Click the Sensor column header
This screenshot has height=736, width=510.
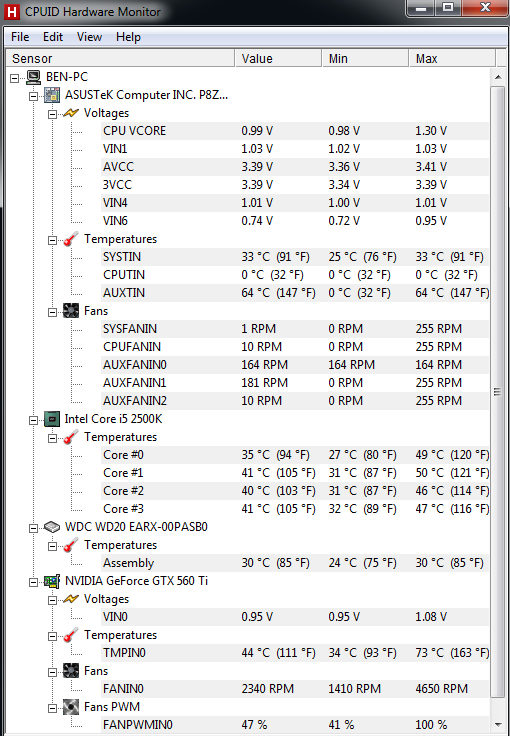120,58
